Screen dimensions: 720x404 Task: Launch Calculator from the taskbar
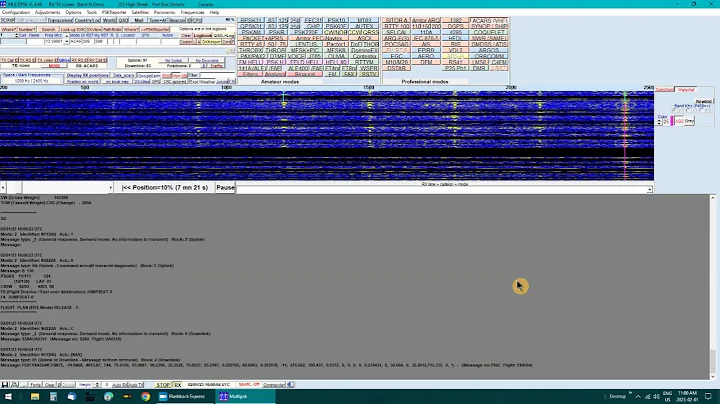[x=53, y=396]
